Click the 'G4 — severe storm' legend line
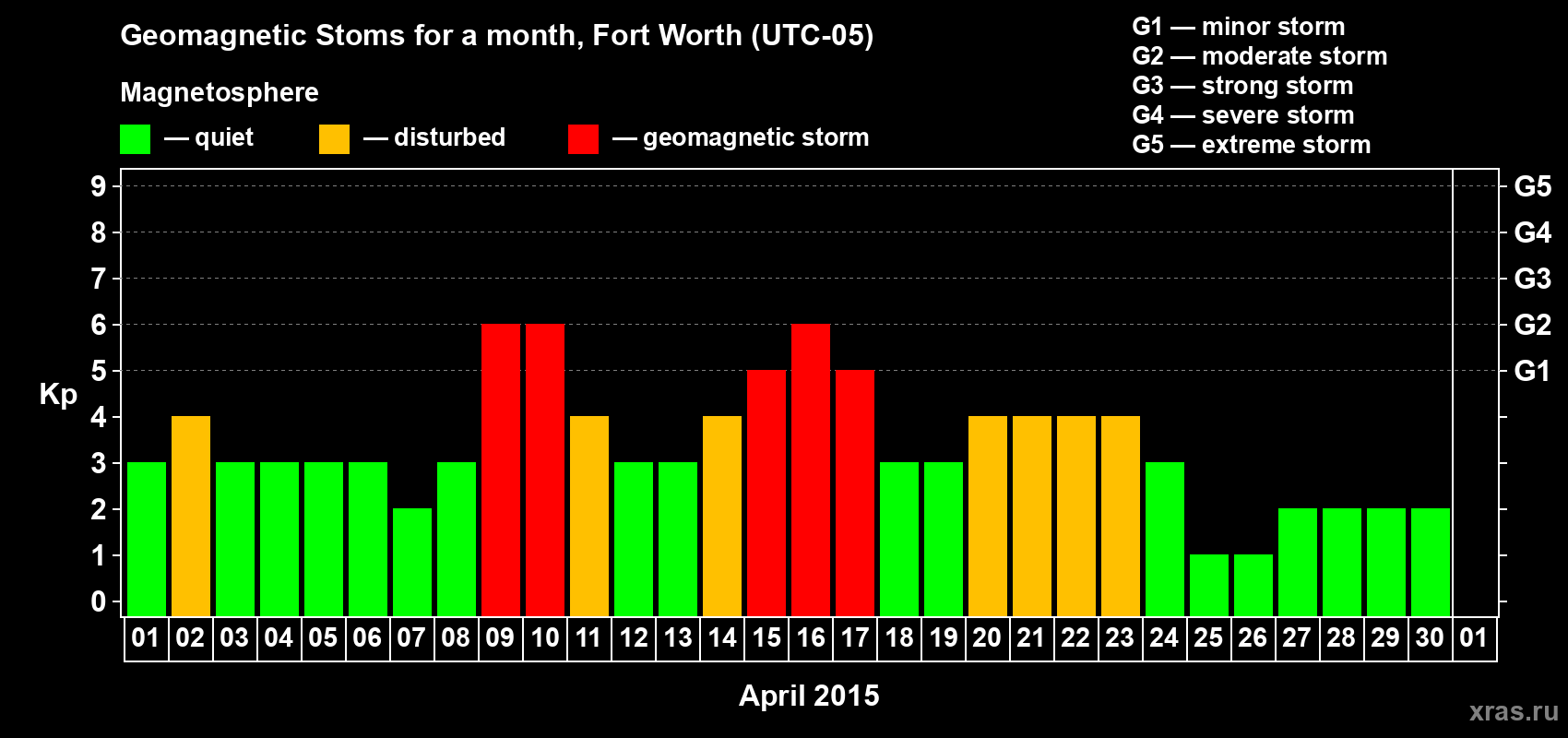1568x738 pixels. (1243, 115)
